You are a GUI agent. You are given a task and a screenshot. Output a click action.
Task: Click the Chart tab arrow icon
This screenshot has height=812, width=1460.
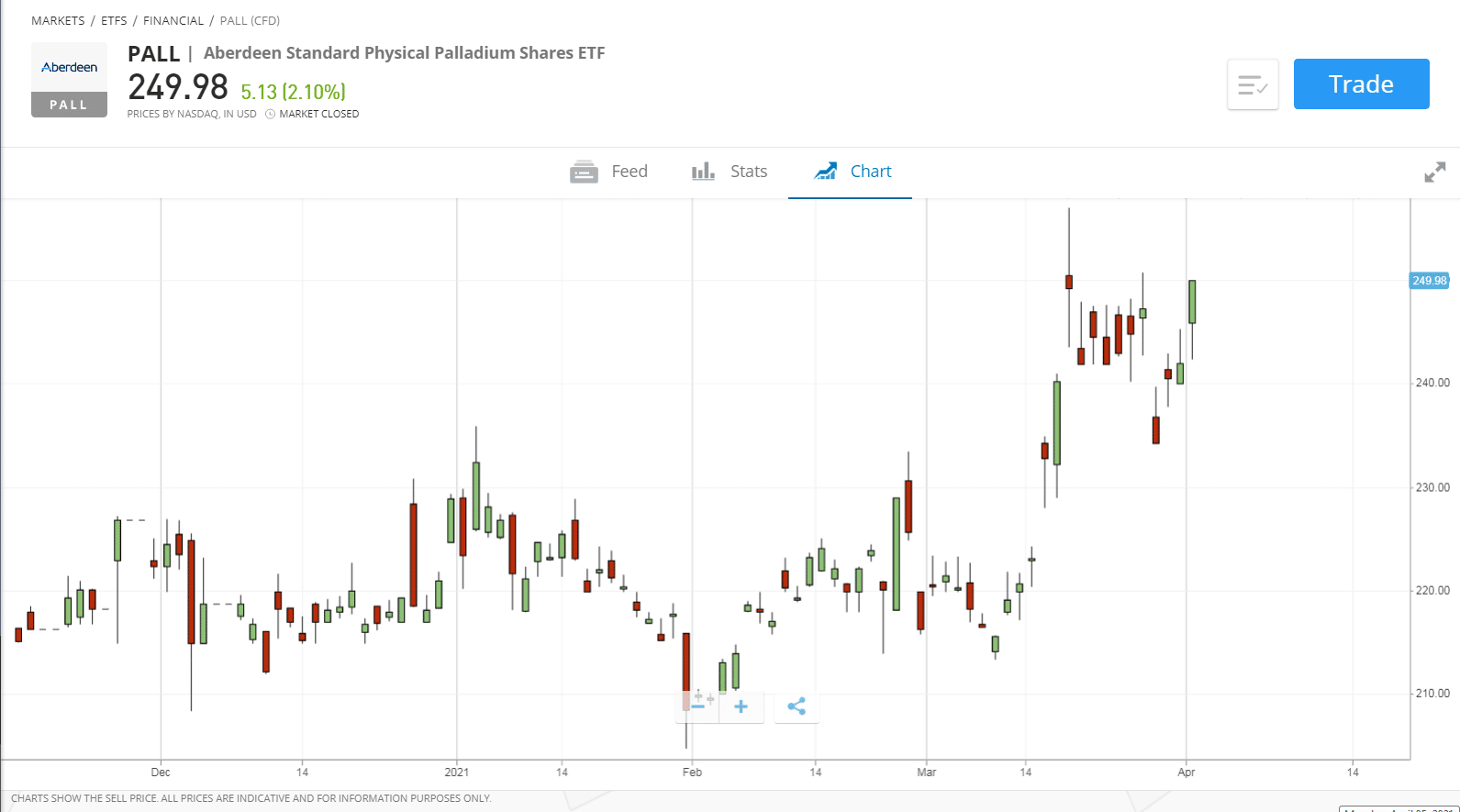826,172
